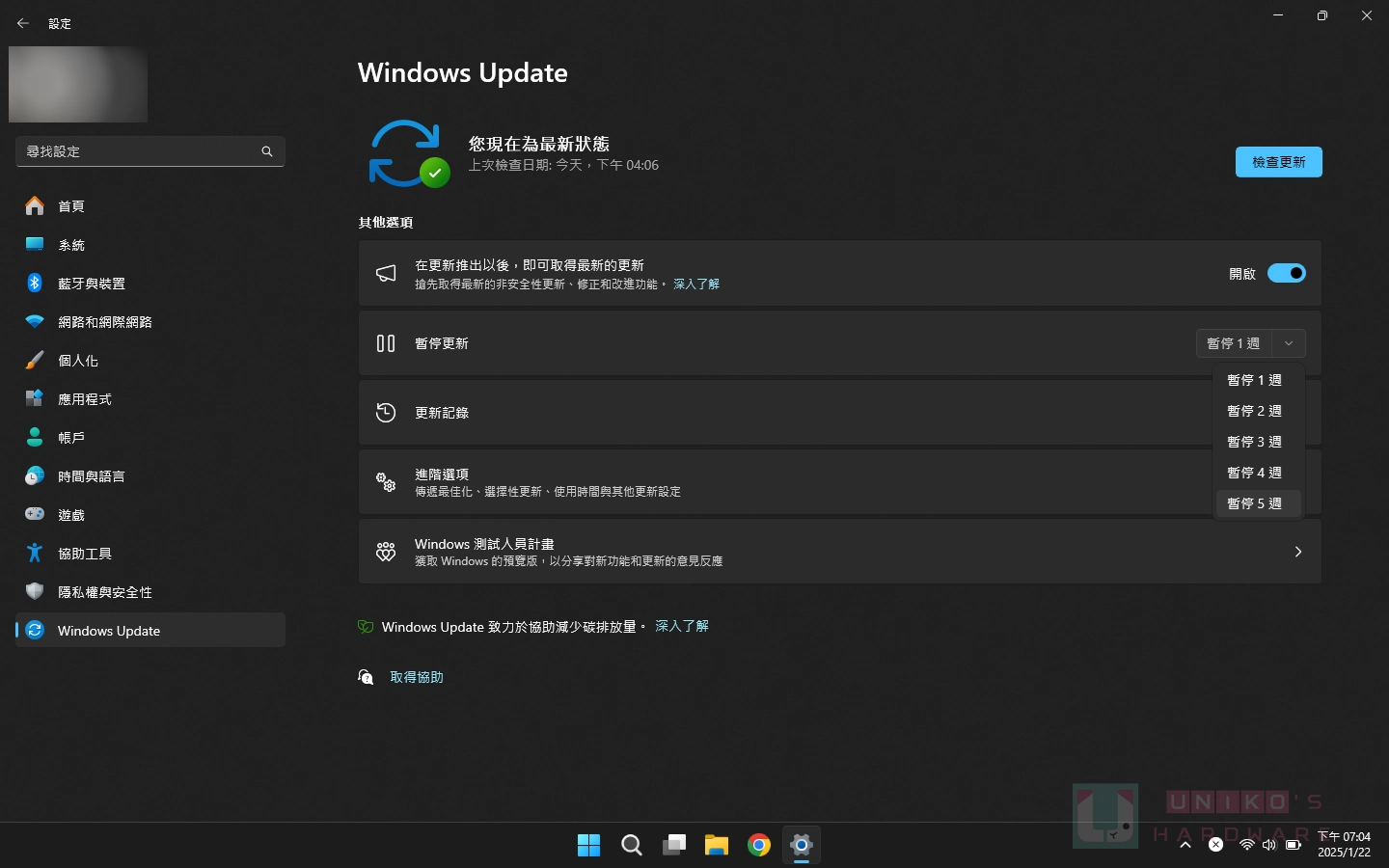Click the Settings gear on the taskbar
Viewport: 1389px width, 868px height.
coord(802,846)
